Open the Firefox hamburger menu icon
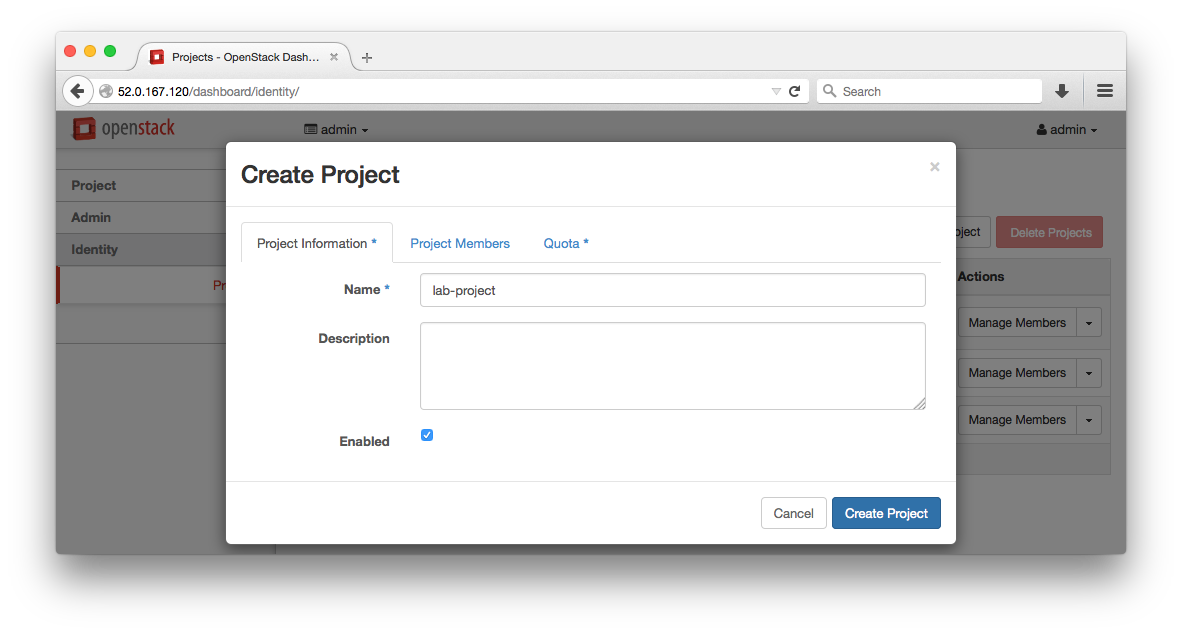The height and width of the screenshot is (634, 1182). (1104, 90)
